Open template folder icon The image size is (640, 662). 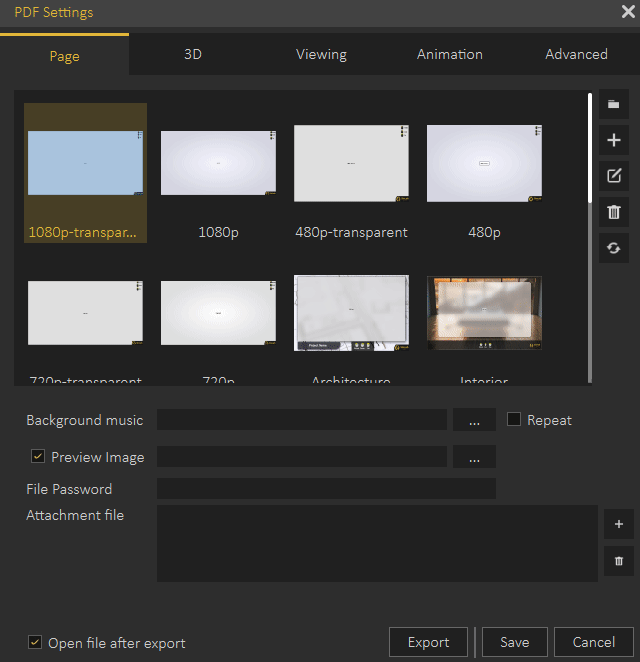point(614,105)
